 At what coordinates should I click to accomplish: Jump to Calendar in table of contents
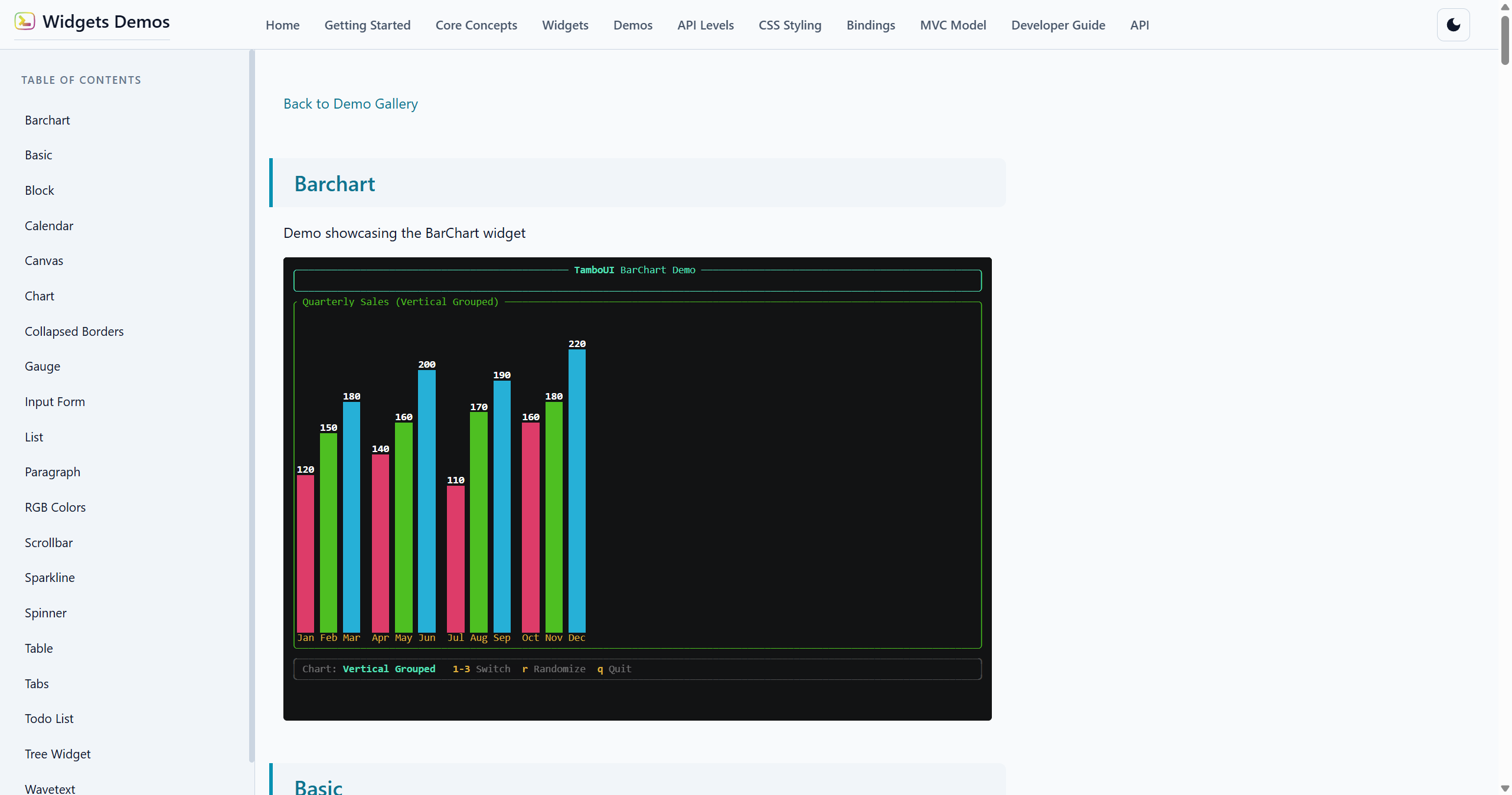[x=49, y=226]
